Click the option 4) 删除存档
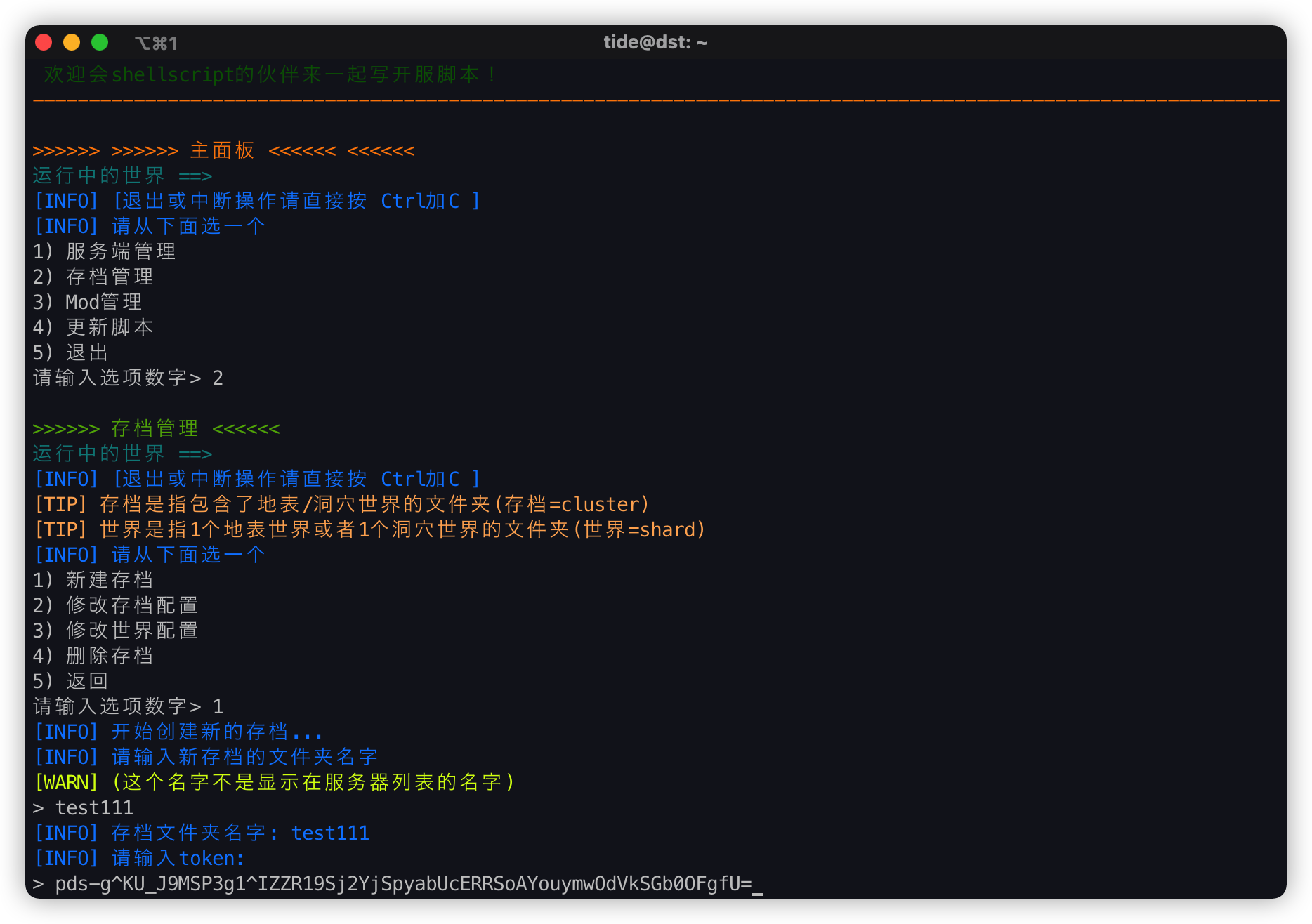1312x924 pixels. (93, 656)
